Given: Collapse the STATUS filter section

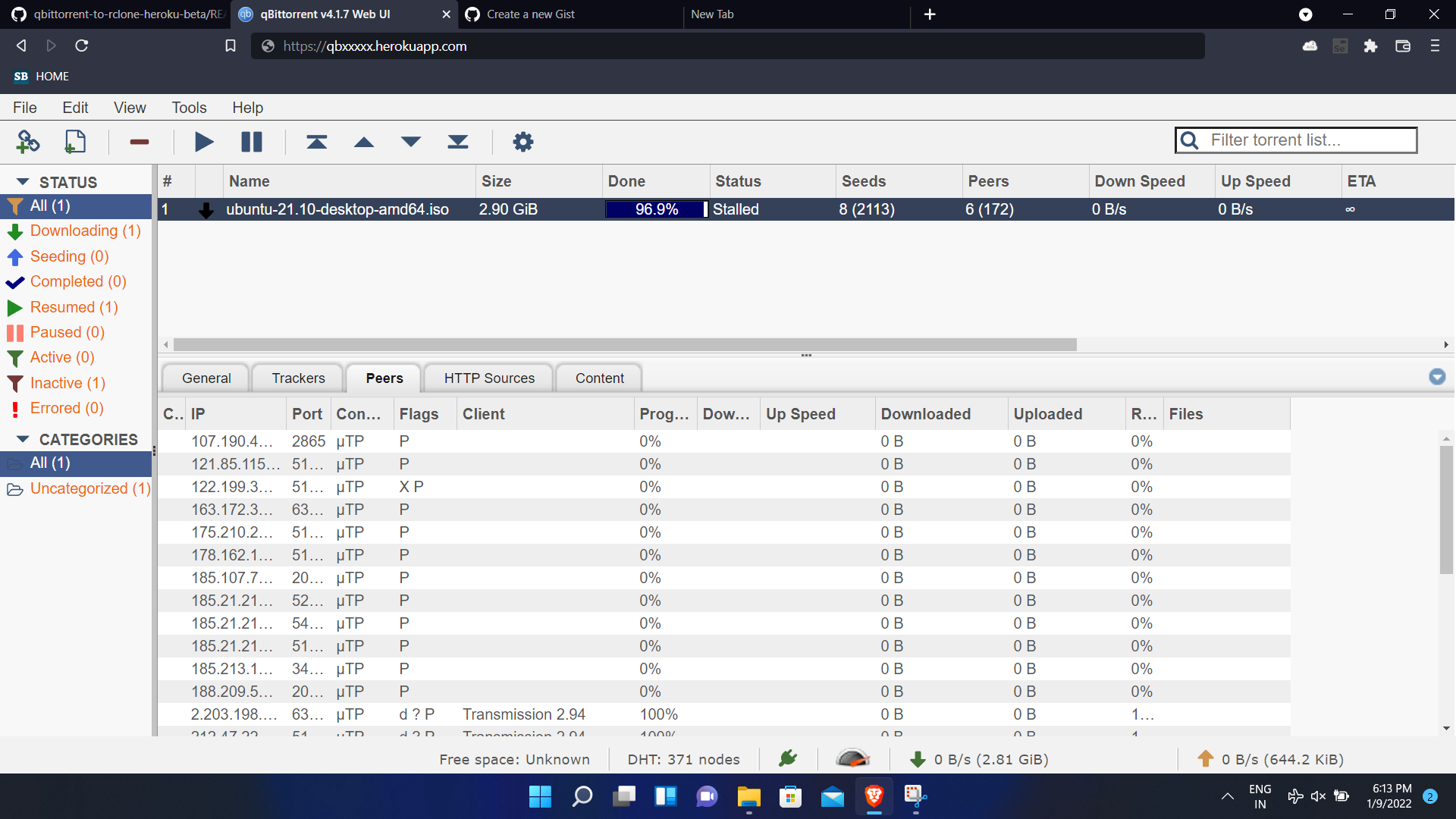Looking at the screenshot, I should coord(23,182).
